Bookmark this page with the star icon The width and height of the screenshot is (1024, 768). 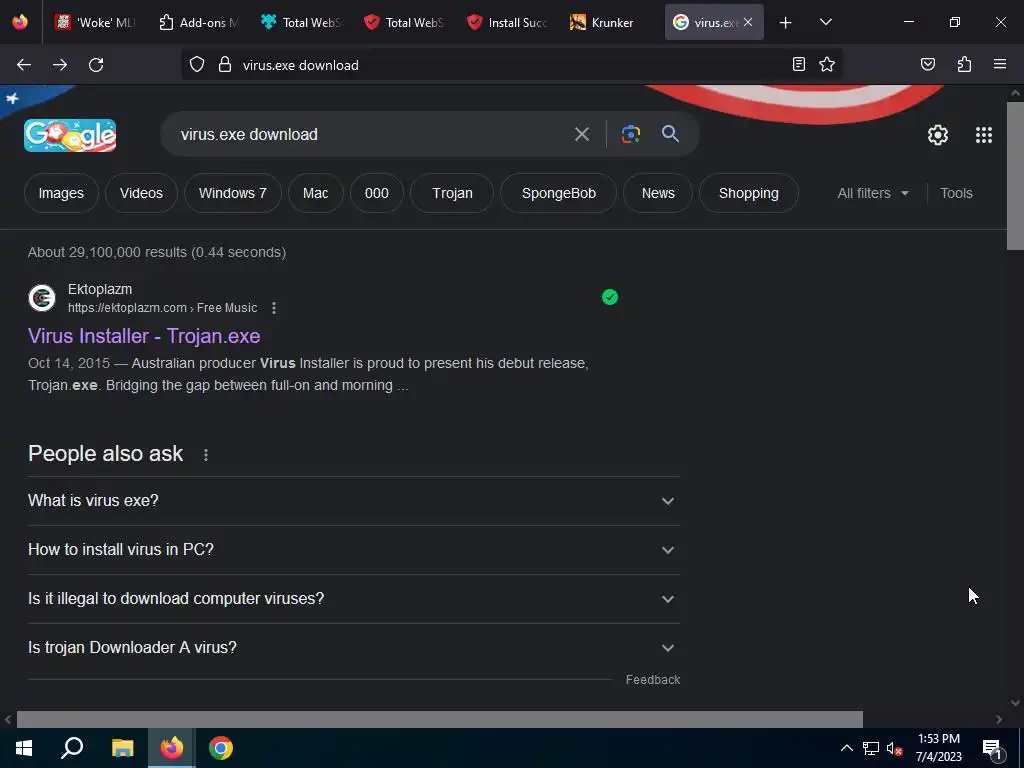(x=827, y=64)
